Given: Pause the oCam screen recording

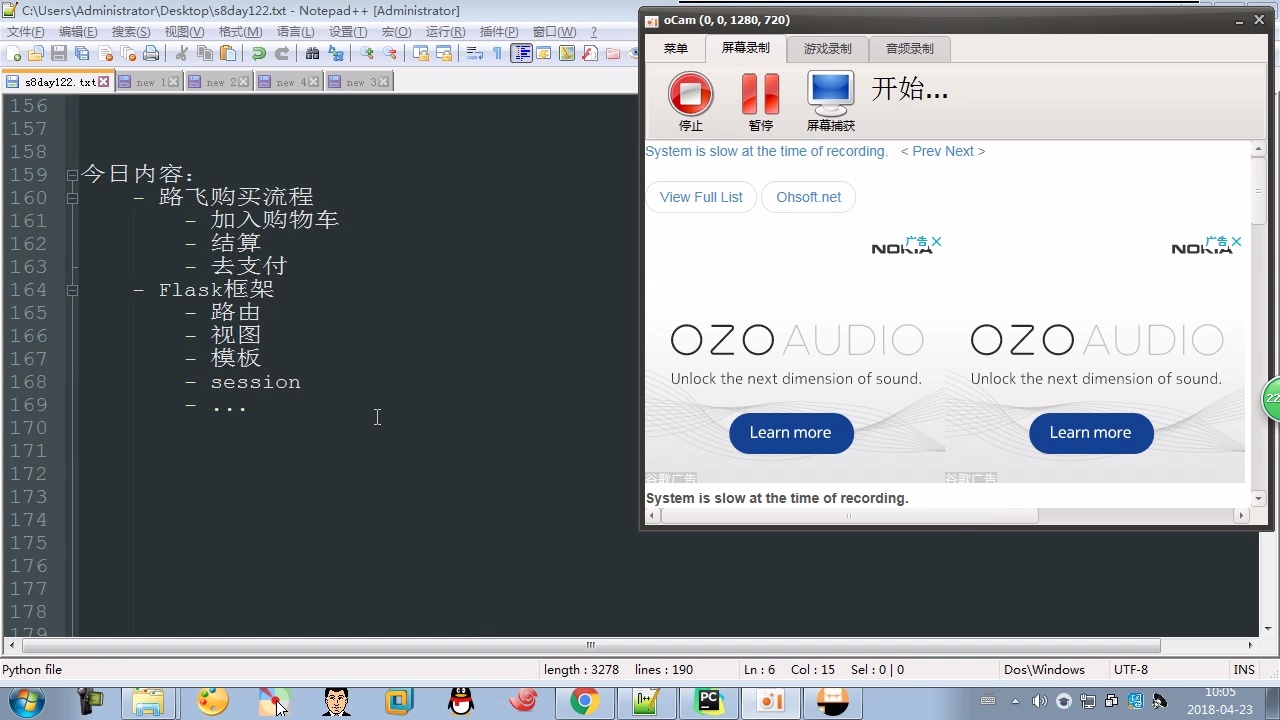Looking at the screenshot, I should pyautogui.click(x=760, y=94).
